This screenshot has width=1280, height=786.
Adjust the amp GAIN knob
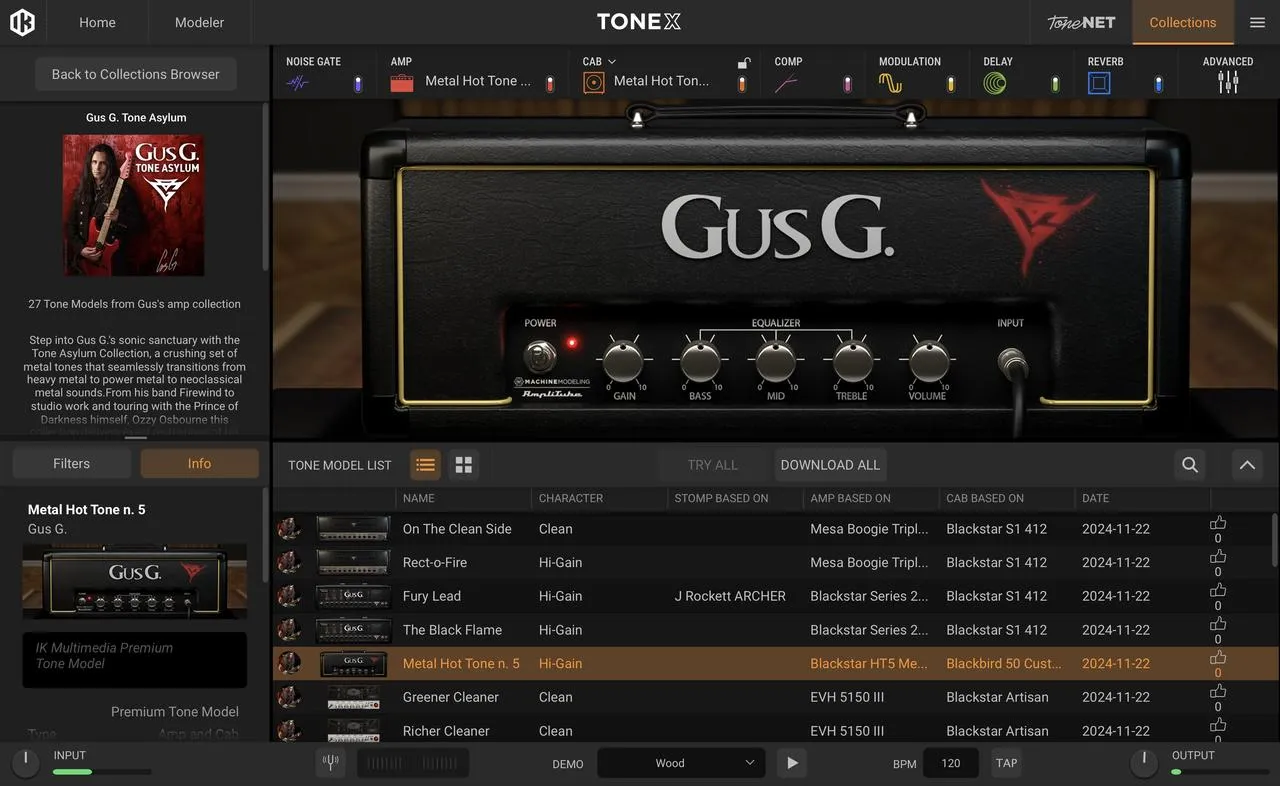tap(624, 360)
